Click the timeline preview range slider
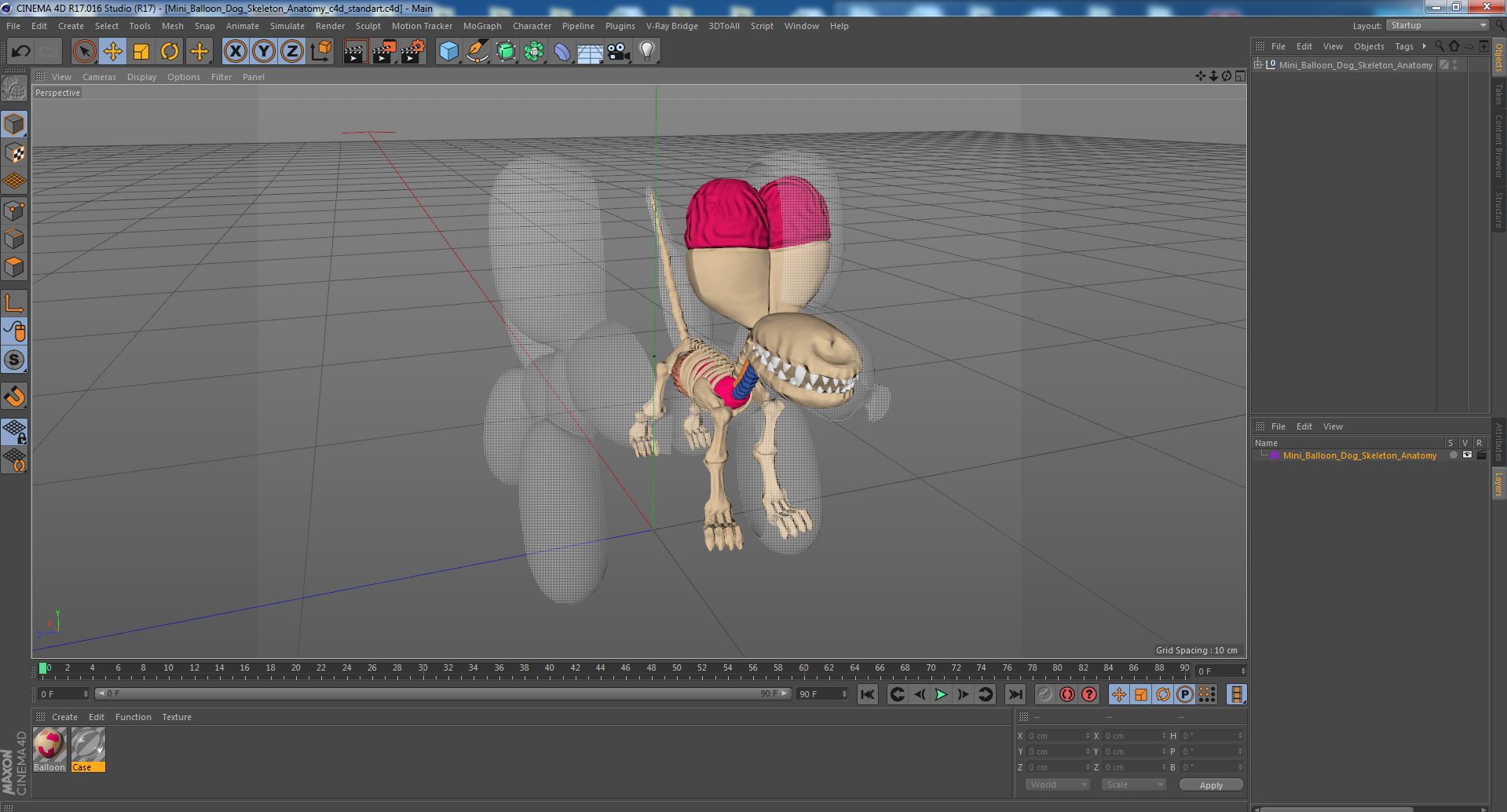The width and height of the screenshot is (1507, 812). (x=442, y=693)
